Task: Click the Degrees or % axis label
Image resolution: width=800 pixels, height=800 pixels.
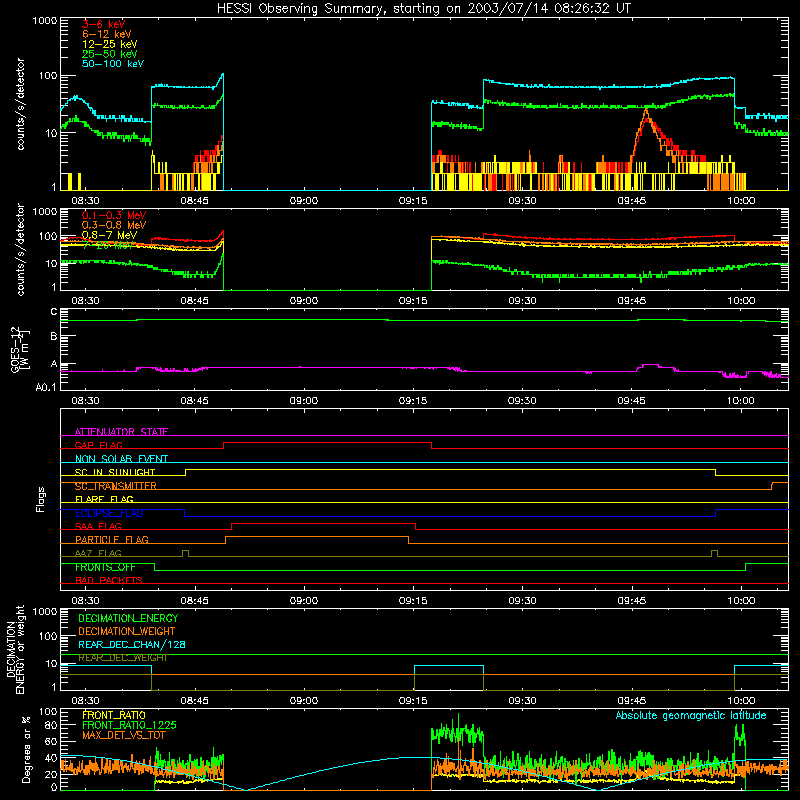Action: coord(26,749)
